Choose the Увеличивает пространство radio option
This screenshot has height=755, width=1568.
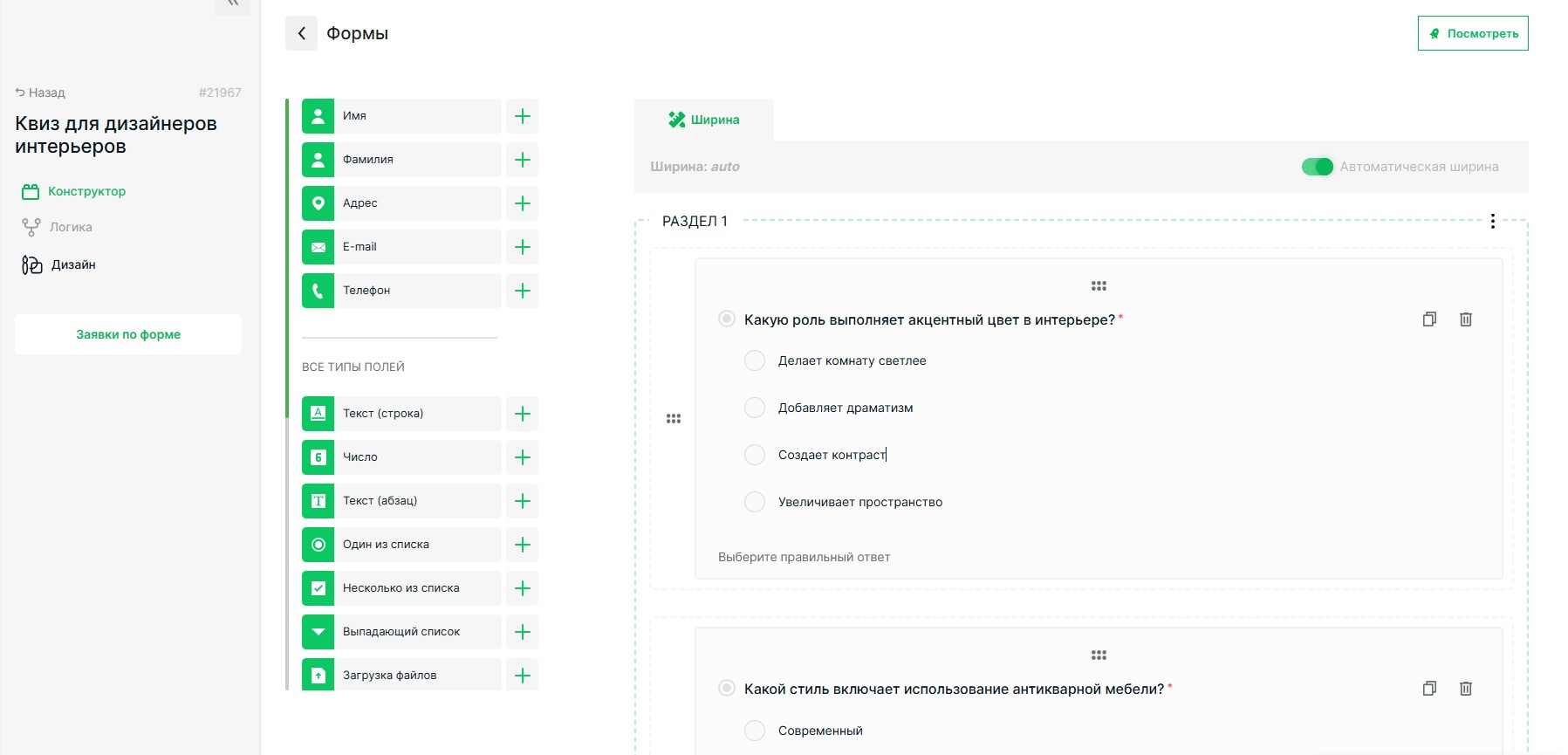pos(755,502)
